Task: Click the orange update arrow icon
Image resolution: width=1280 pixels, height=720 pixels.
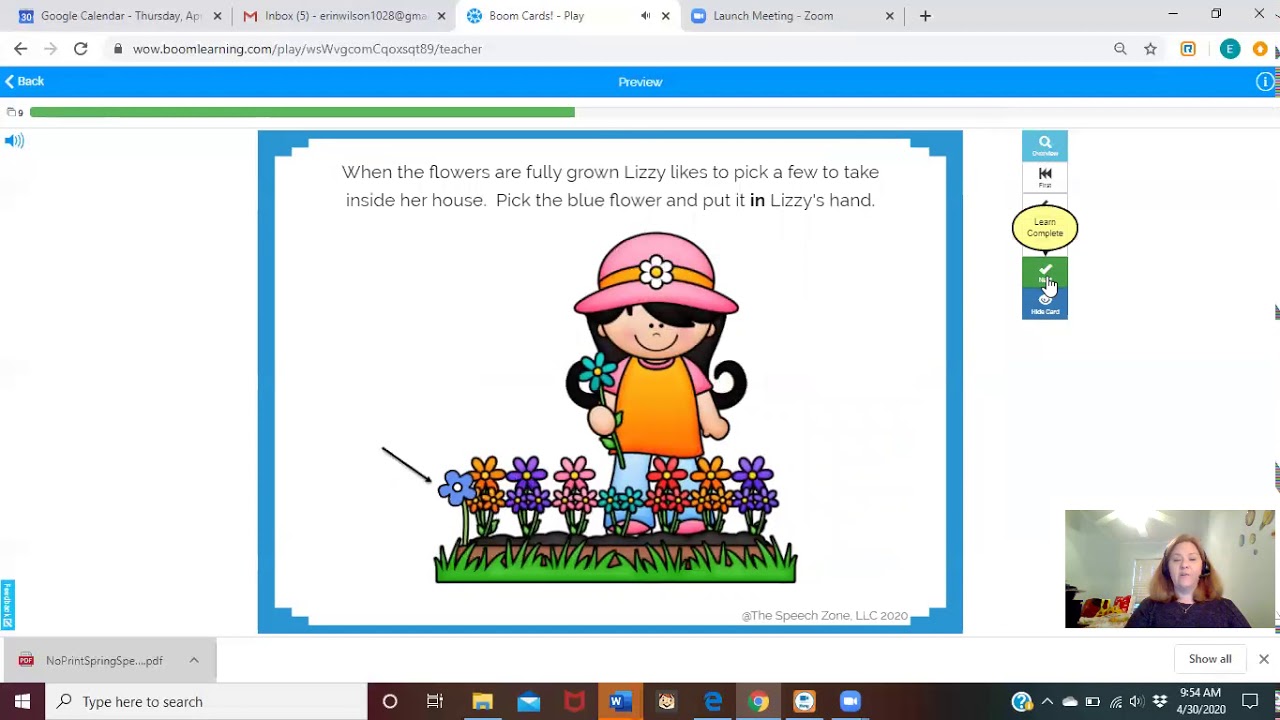Action: click(x=1260, y=49)
